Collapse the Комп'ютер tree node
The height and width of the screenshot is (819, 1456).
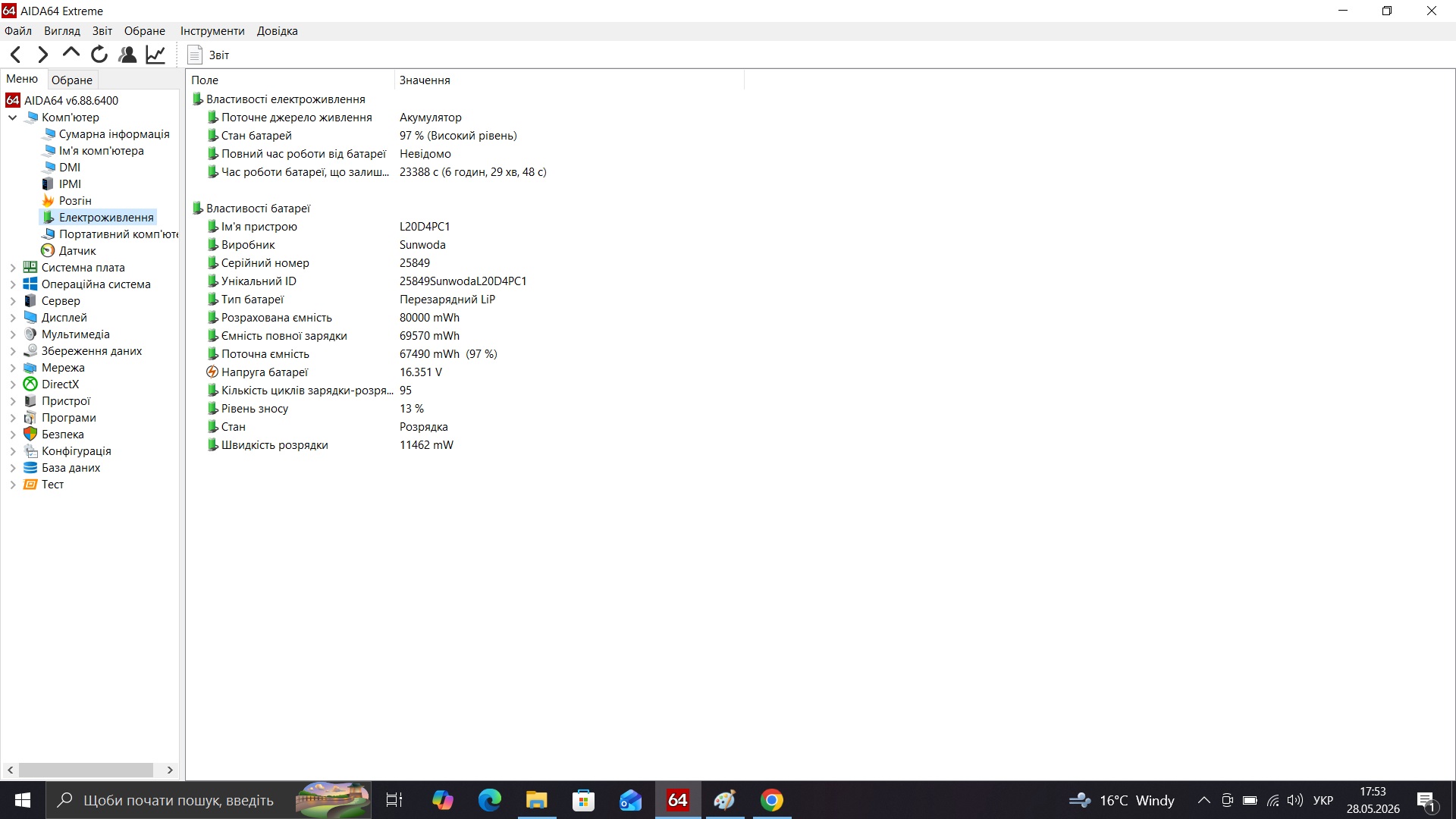click(13, 118)
